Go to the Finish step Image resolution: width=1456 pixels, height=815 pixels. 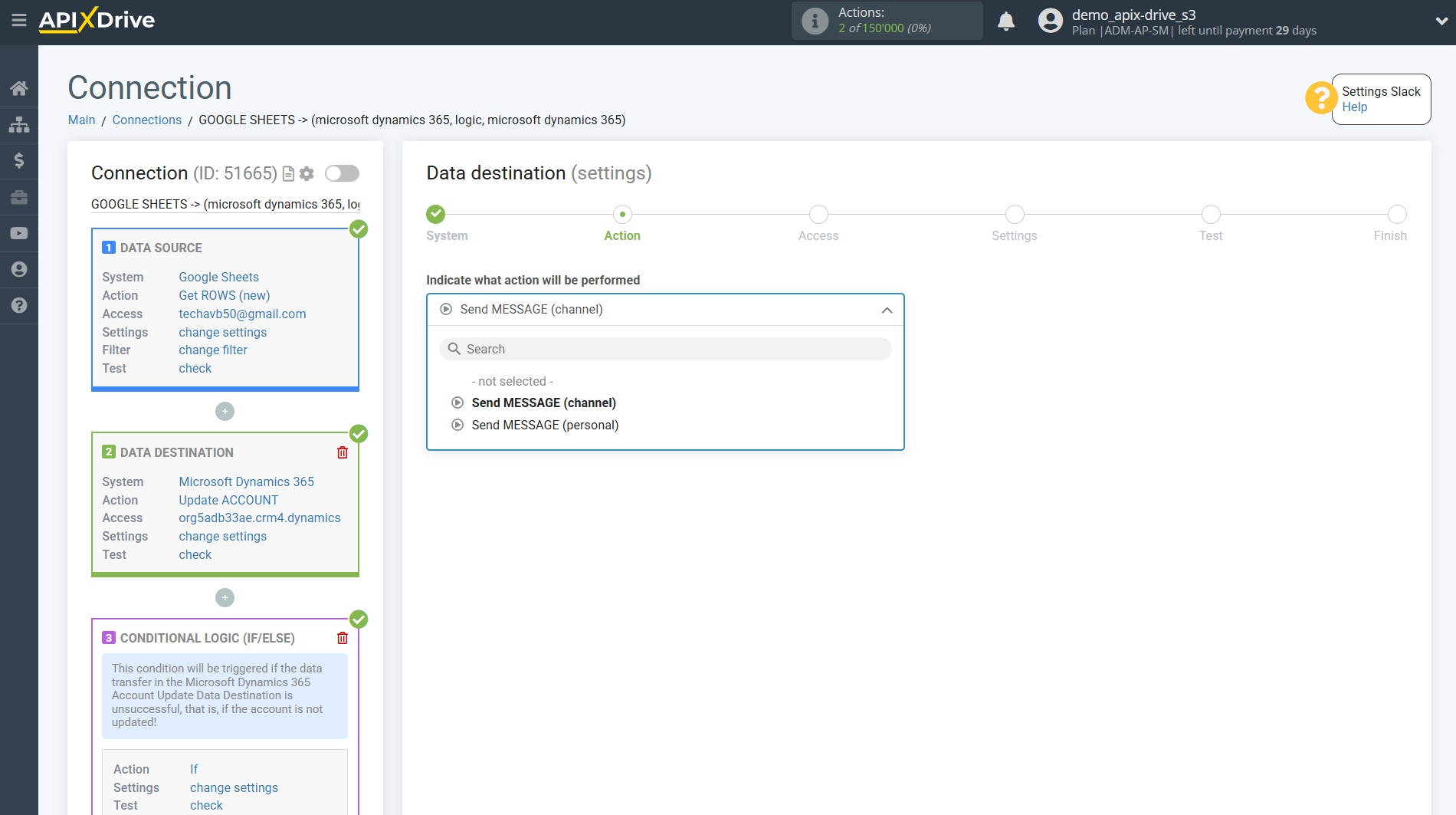pos(1397,214)
